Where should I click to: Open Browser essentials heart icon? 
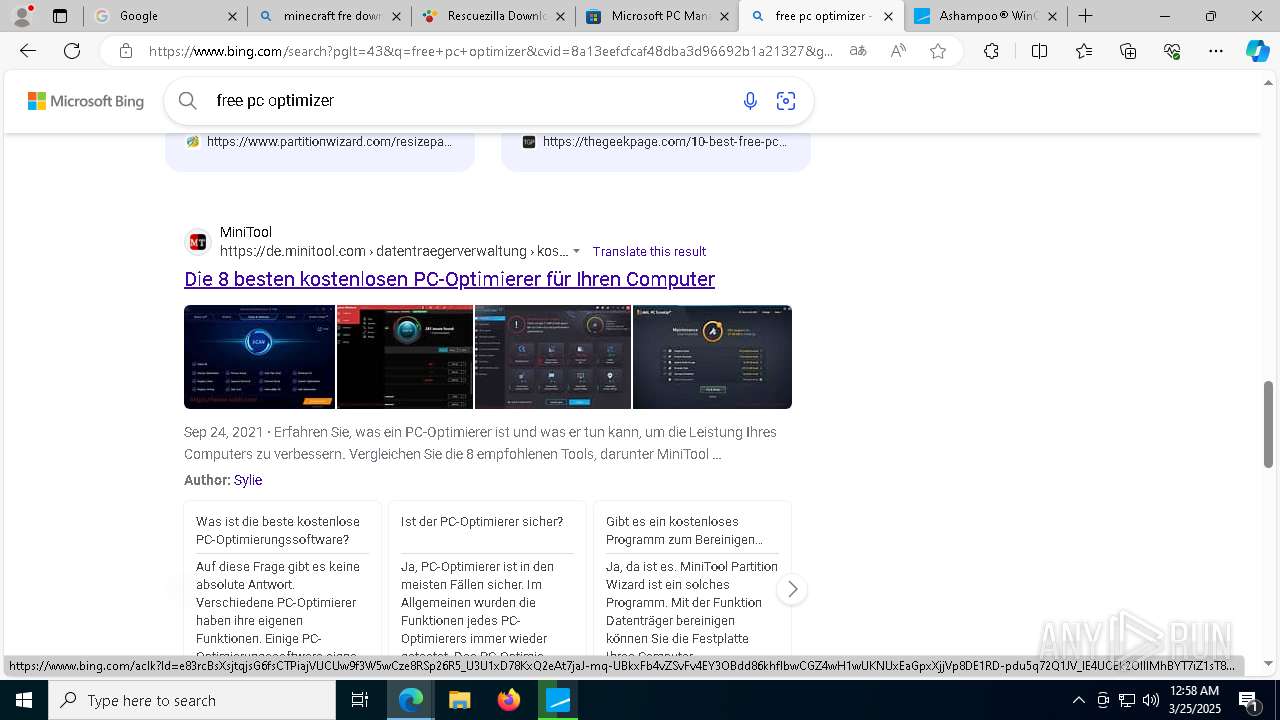[x=1172, y=51]
